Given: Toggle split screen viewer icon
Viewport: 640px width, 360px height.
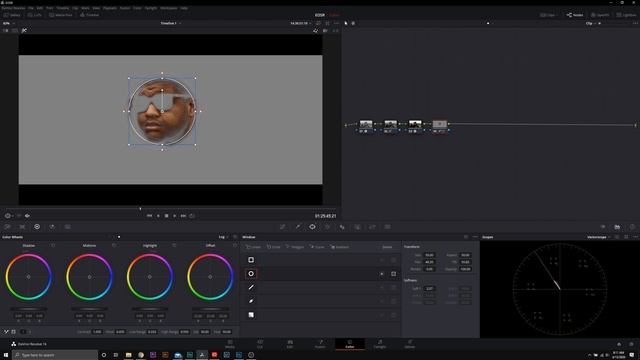Looking at the screenshot, I should click(x=15, y=31).
